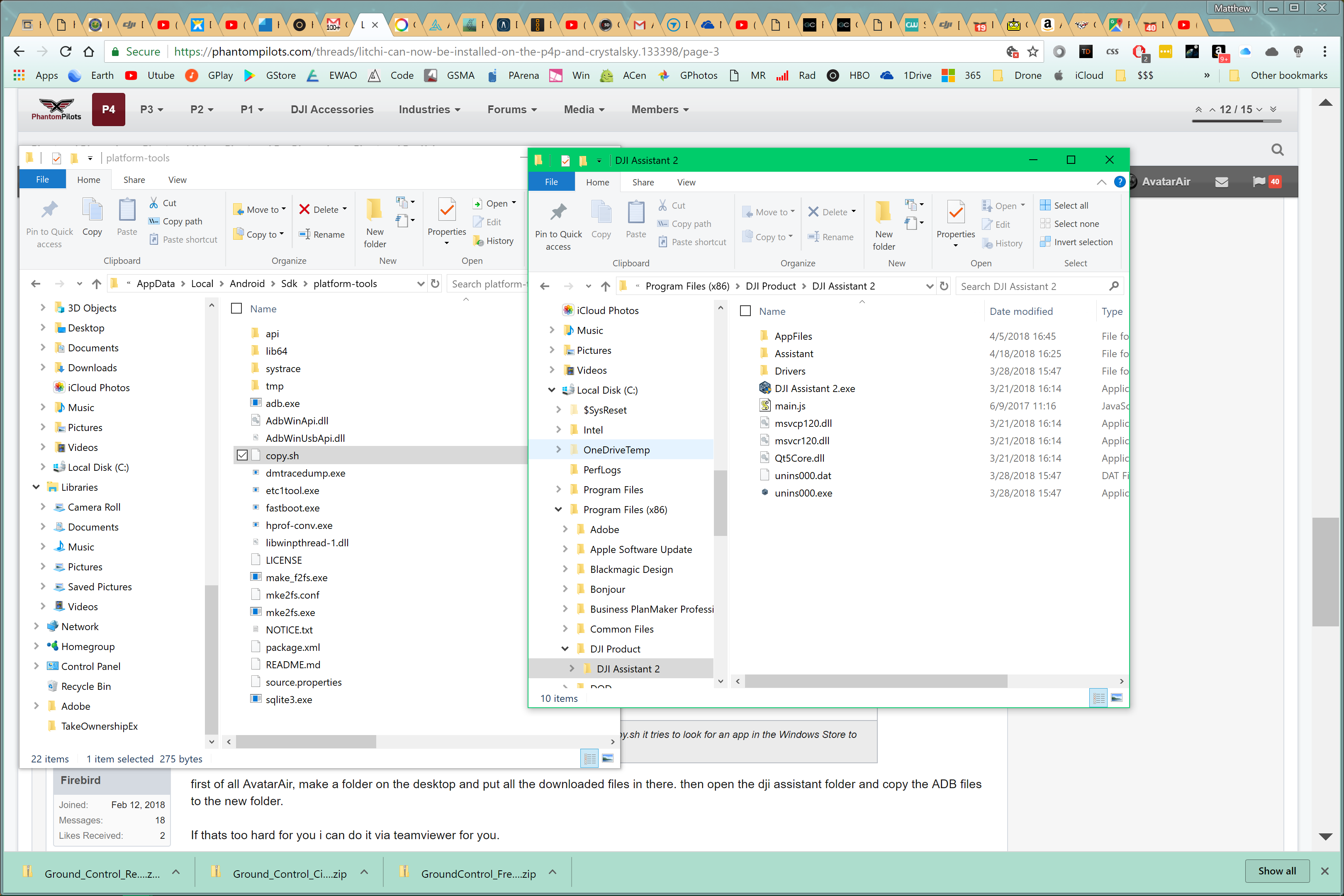Click P4 forum button
Image resolution: width=1344 pixels, height=896 pixels.
click(x=108, y=109)
